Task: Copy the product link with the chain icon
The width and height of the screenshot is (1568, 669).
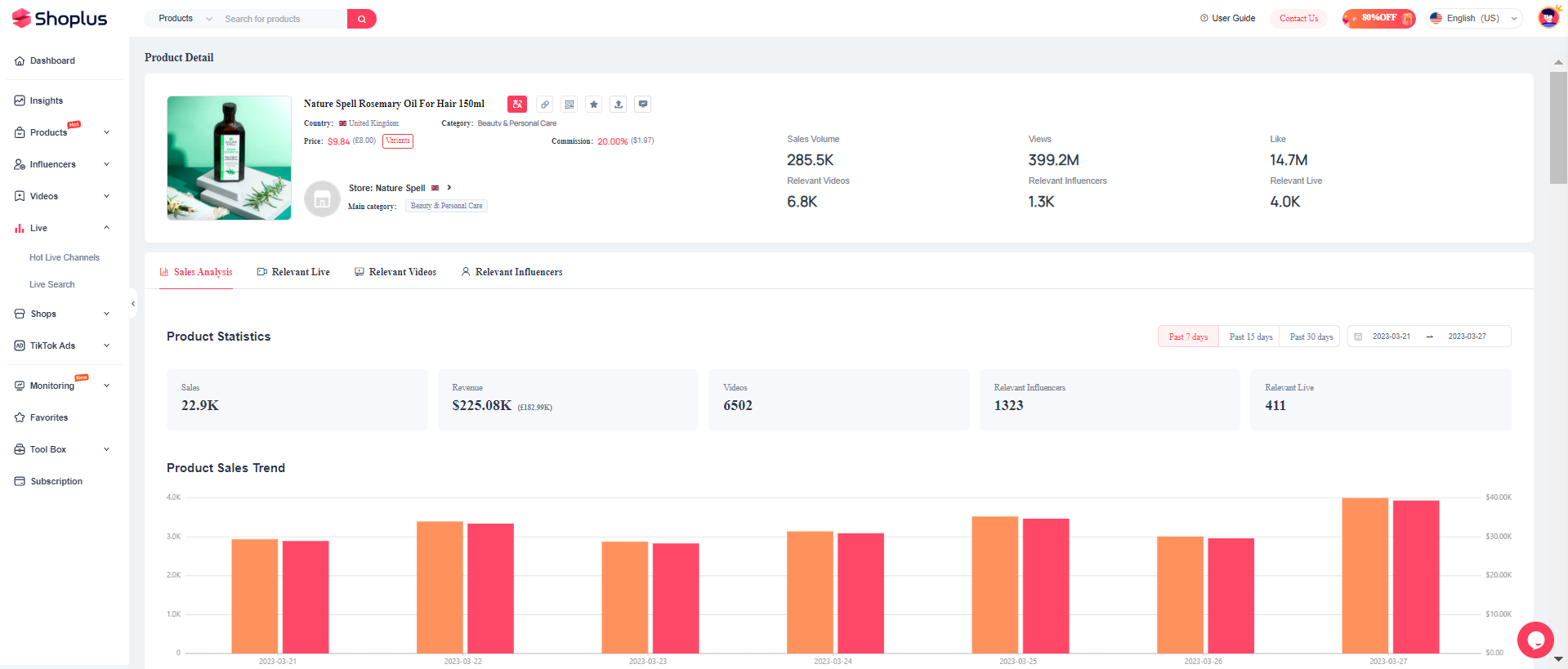Action: 545,104
